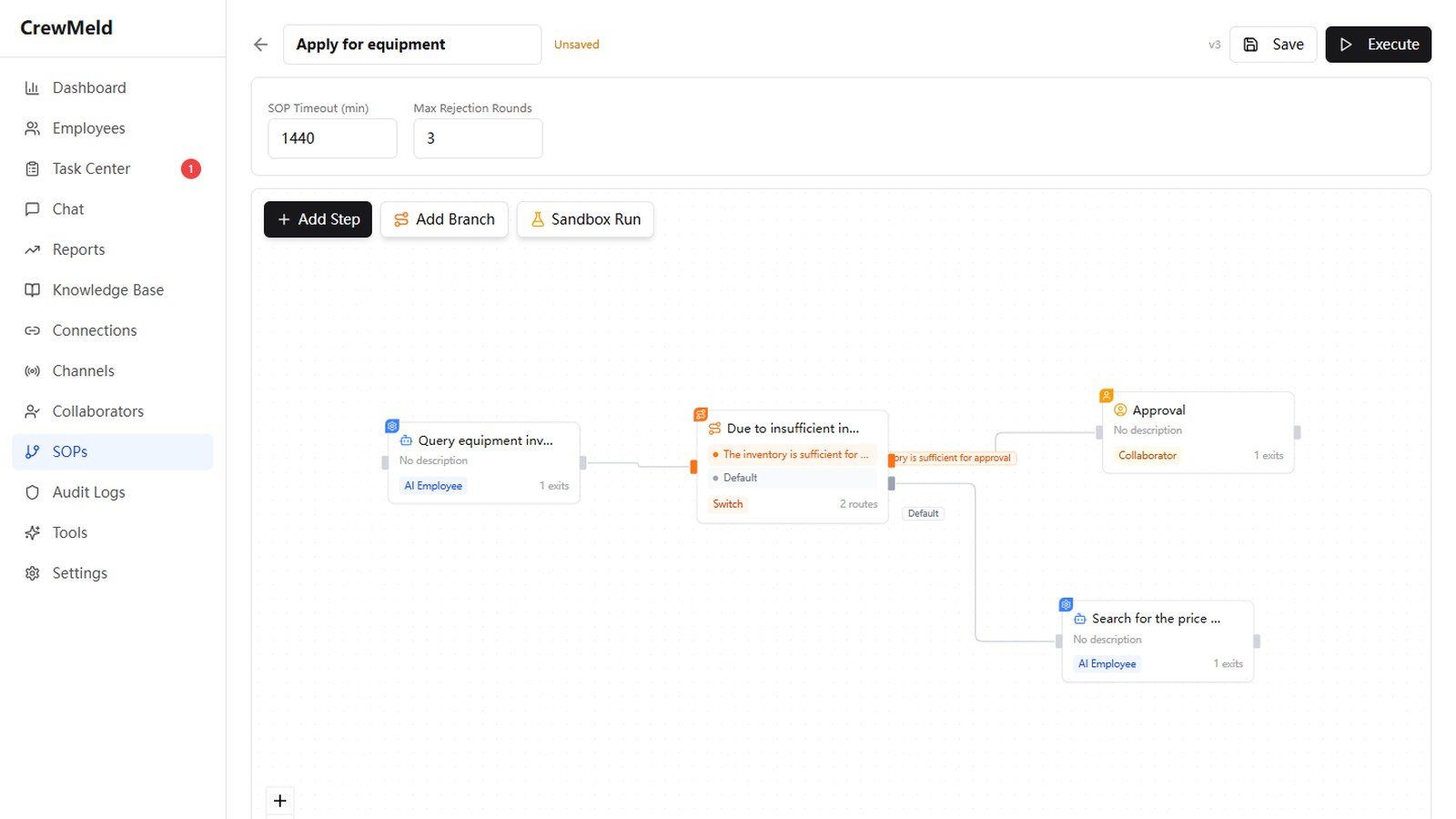This screenshot has width=1456, height=819.
Task: Navigate to Knowledge Base
Action: pyautogui.click(x=113, y=290)
